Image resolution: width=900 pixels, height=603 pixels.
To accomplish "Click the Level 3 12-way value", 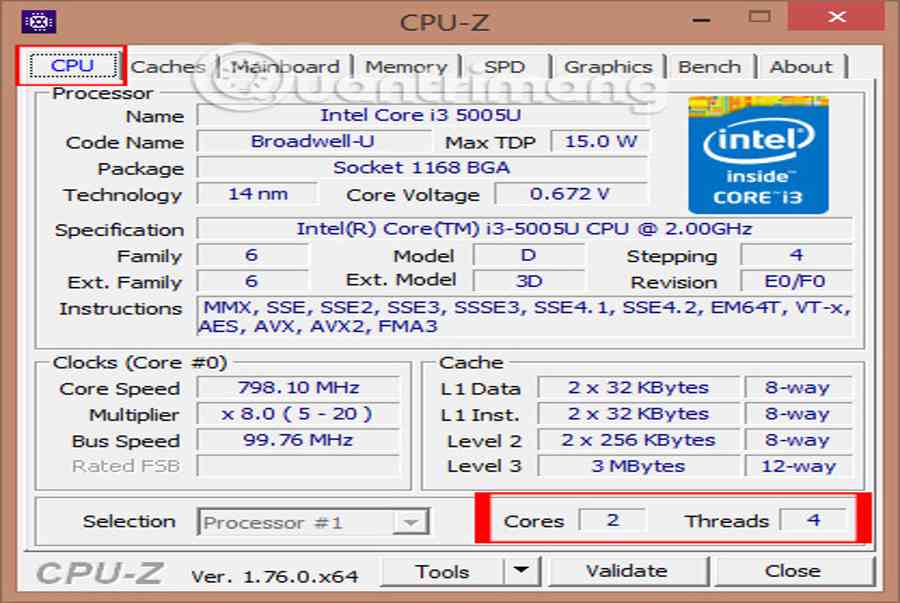I will coord(798,466).
